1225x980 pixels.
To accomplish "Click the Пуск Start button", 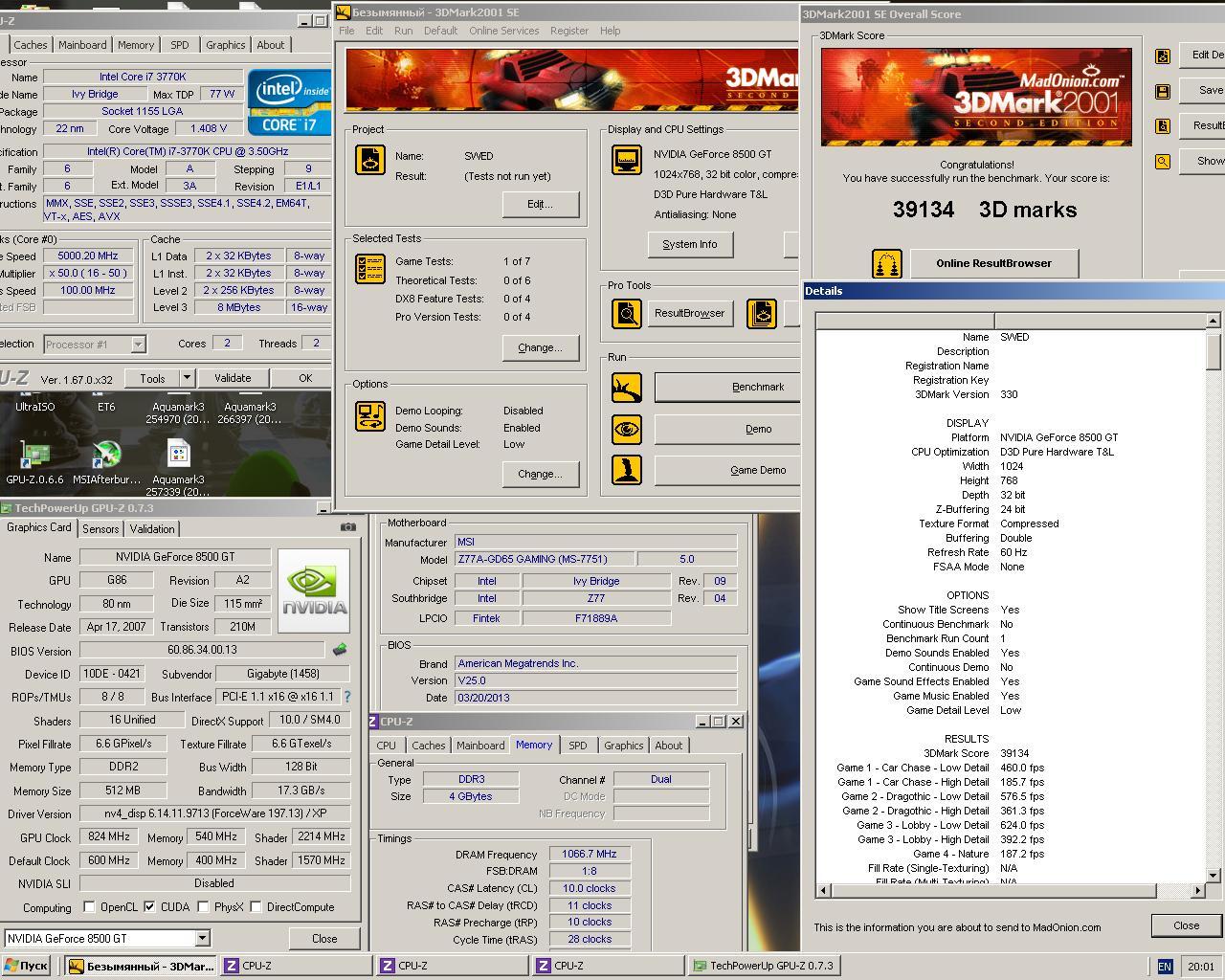I will (x=26, y=966).
